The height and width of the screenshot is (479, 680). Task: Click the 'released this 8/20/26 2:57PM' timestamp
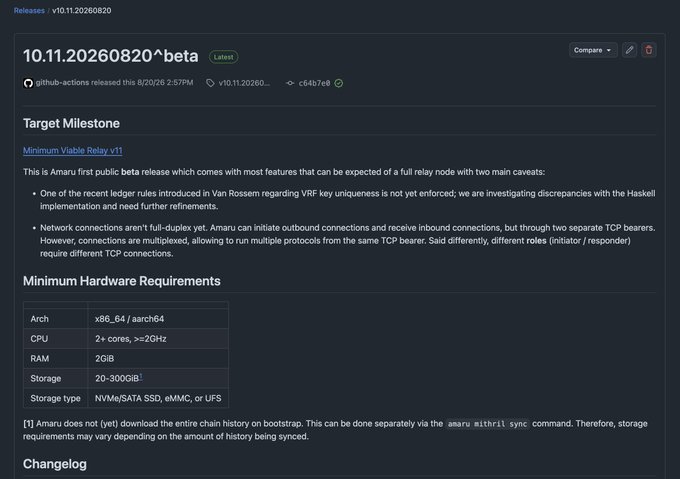pos(142,82)
